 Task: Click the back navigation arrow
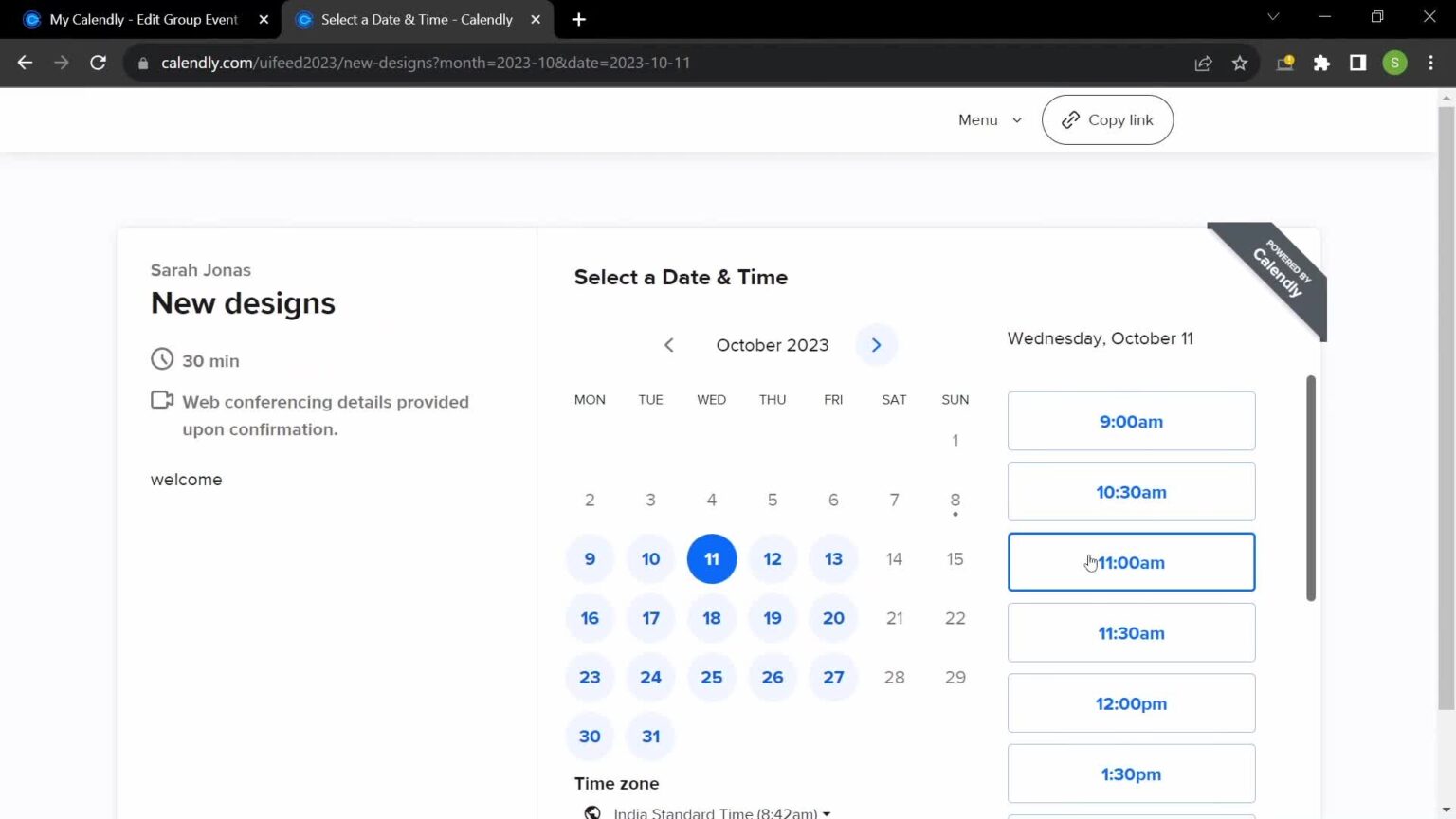pyautogui.click(x=24, y=63)
